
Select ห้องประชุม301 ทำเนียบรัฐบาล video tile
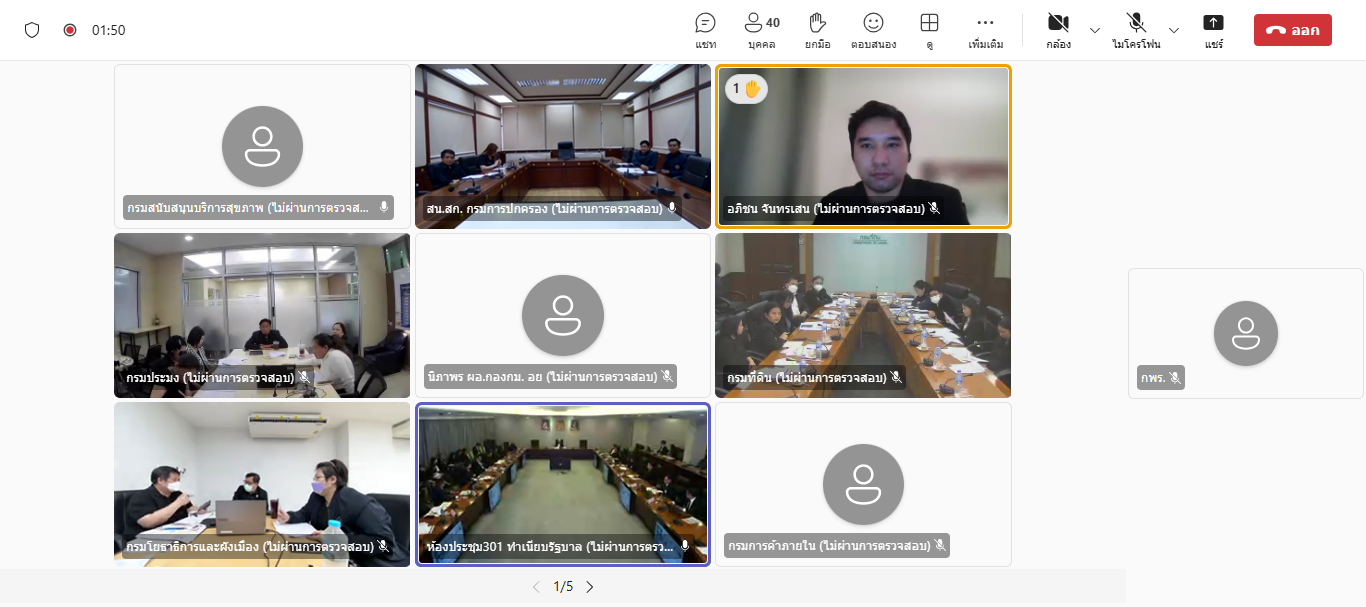562,483
